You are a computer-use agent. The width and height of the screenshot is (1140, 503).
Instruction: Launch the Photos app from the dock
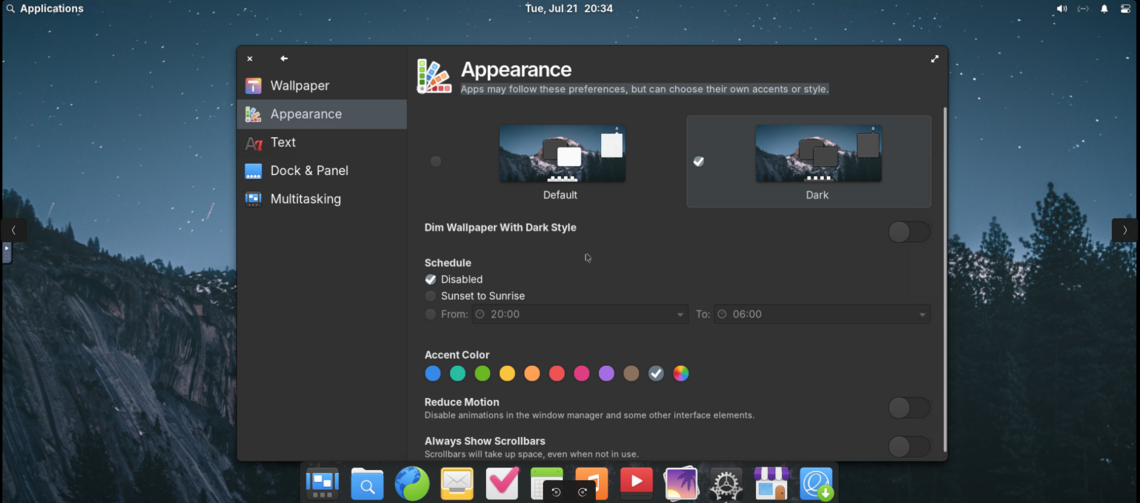point(681,483)
